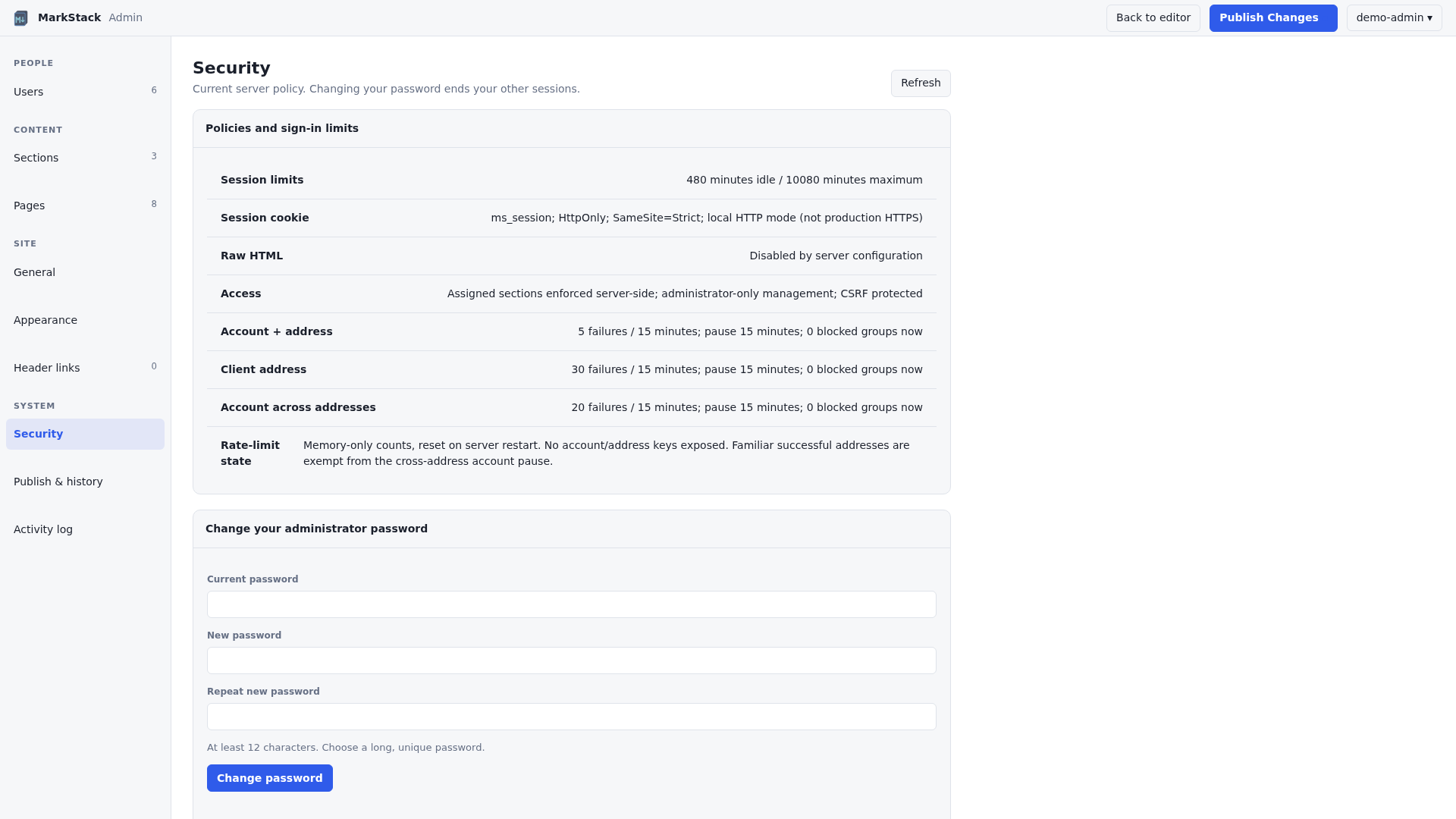Click the Account across addresses label

[x=298, y=407]
